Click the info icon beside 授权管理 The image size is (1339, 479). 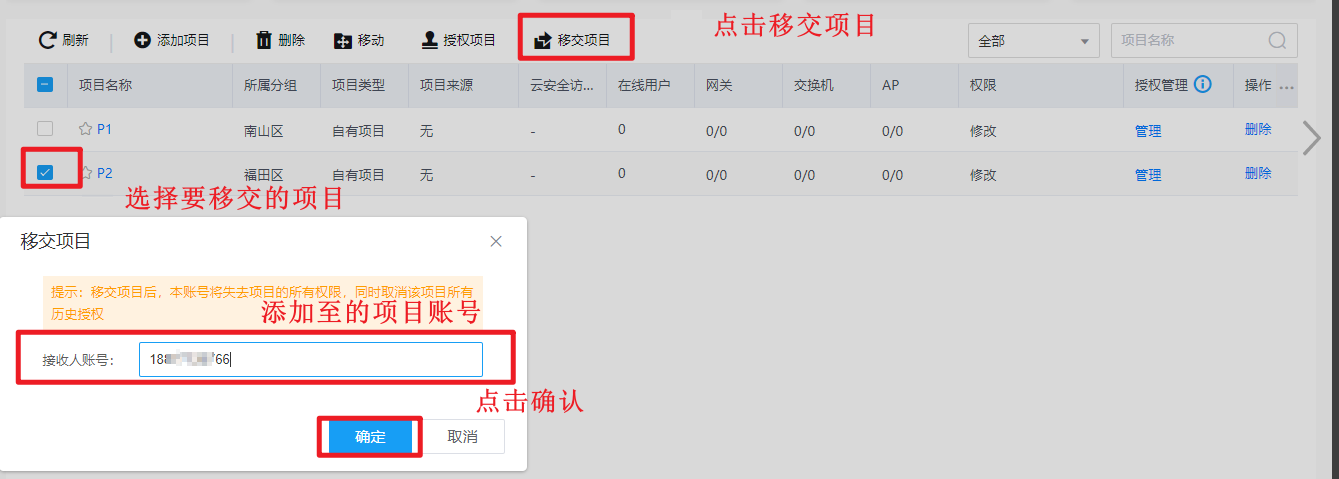tap(1203, 85)
